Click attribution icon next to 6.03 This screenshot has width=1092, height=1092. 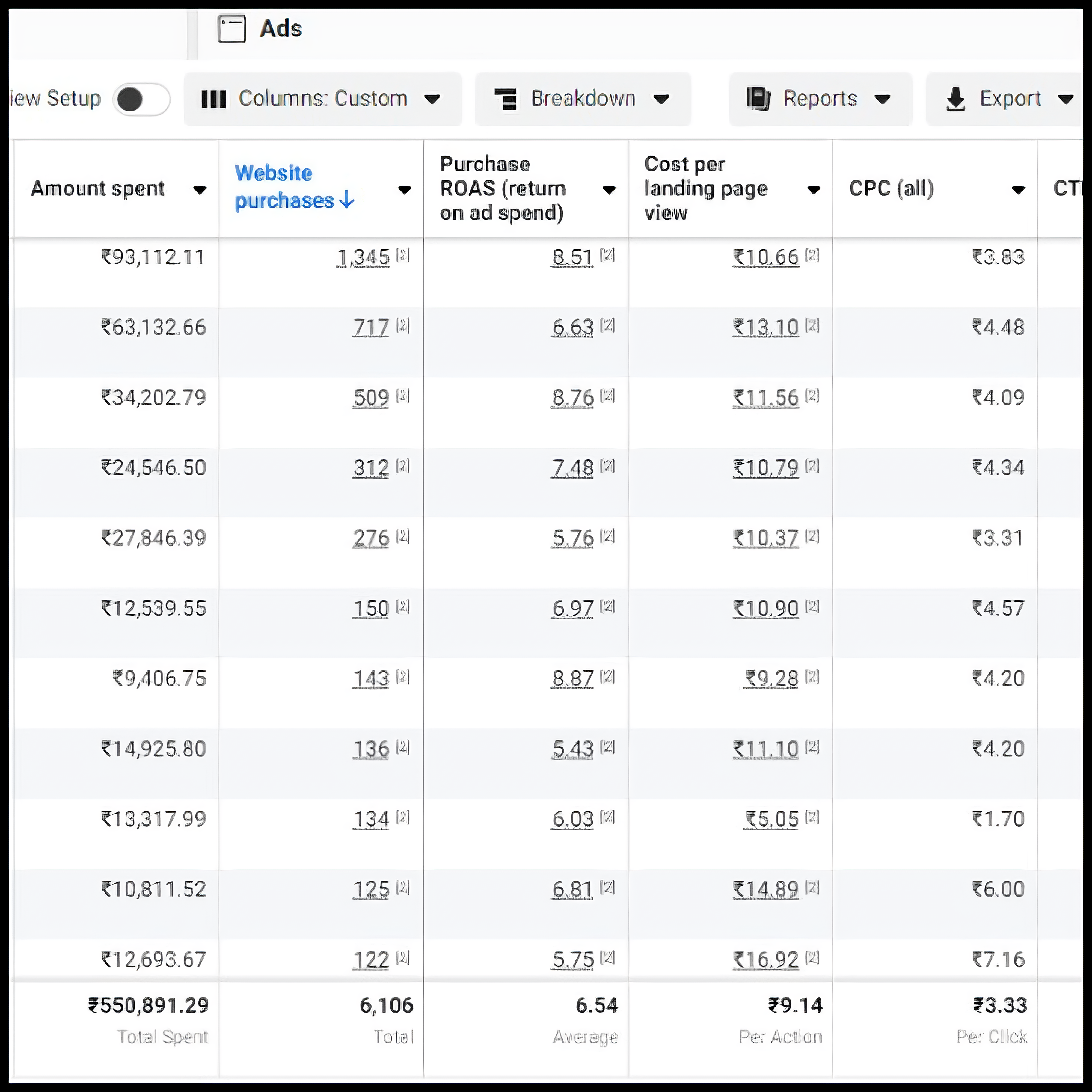point(608,817)
